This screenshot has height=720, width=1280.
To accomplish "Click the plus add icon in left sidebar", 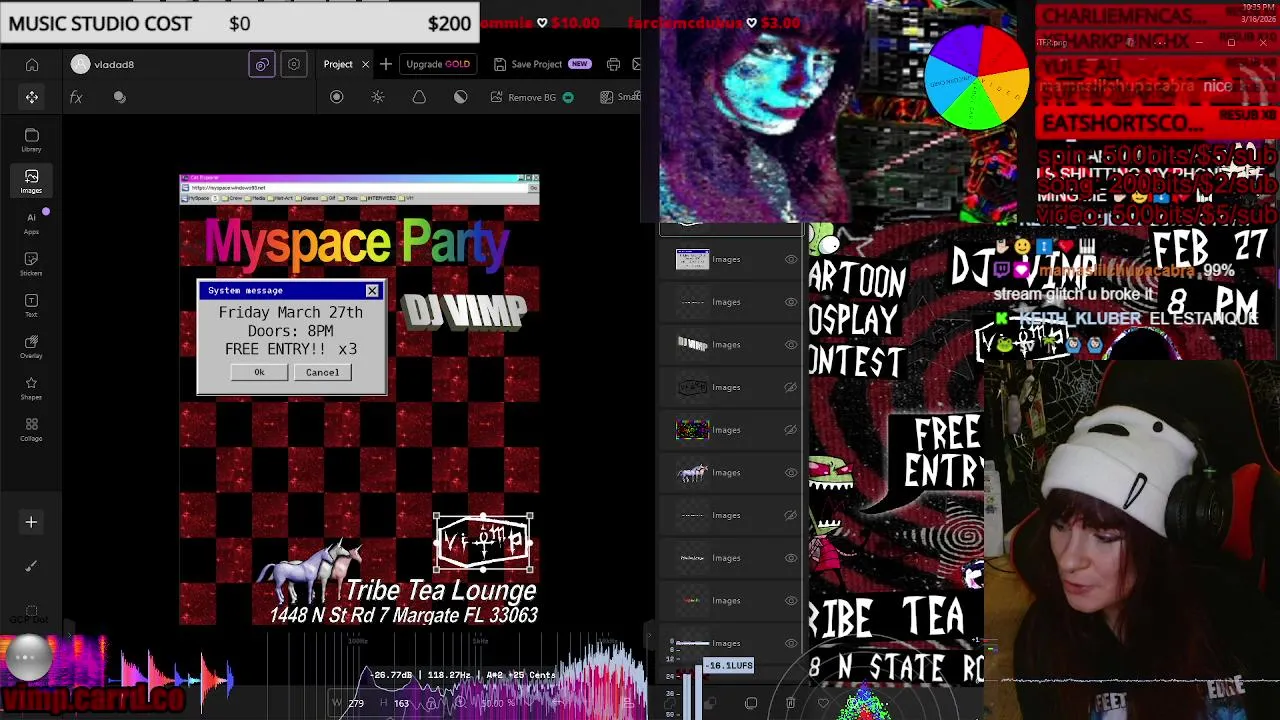I will click(31, 522).
